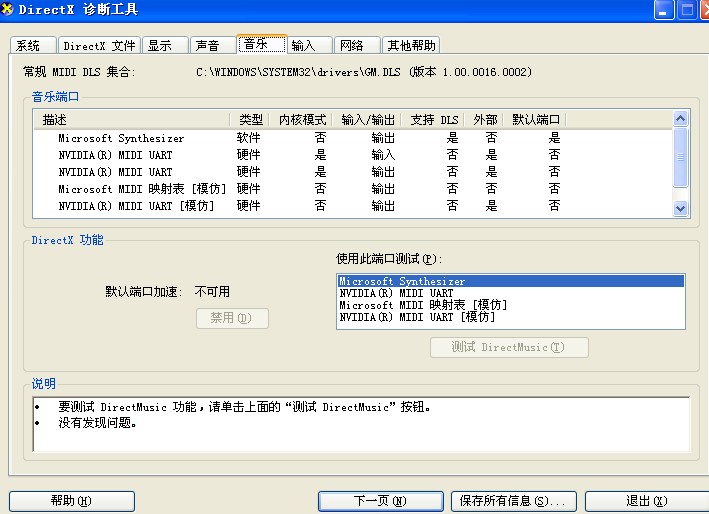Select Microsoft Synthesizer row in ports table
This screenshot has height=514, width=709.
(353, 138)
